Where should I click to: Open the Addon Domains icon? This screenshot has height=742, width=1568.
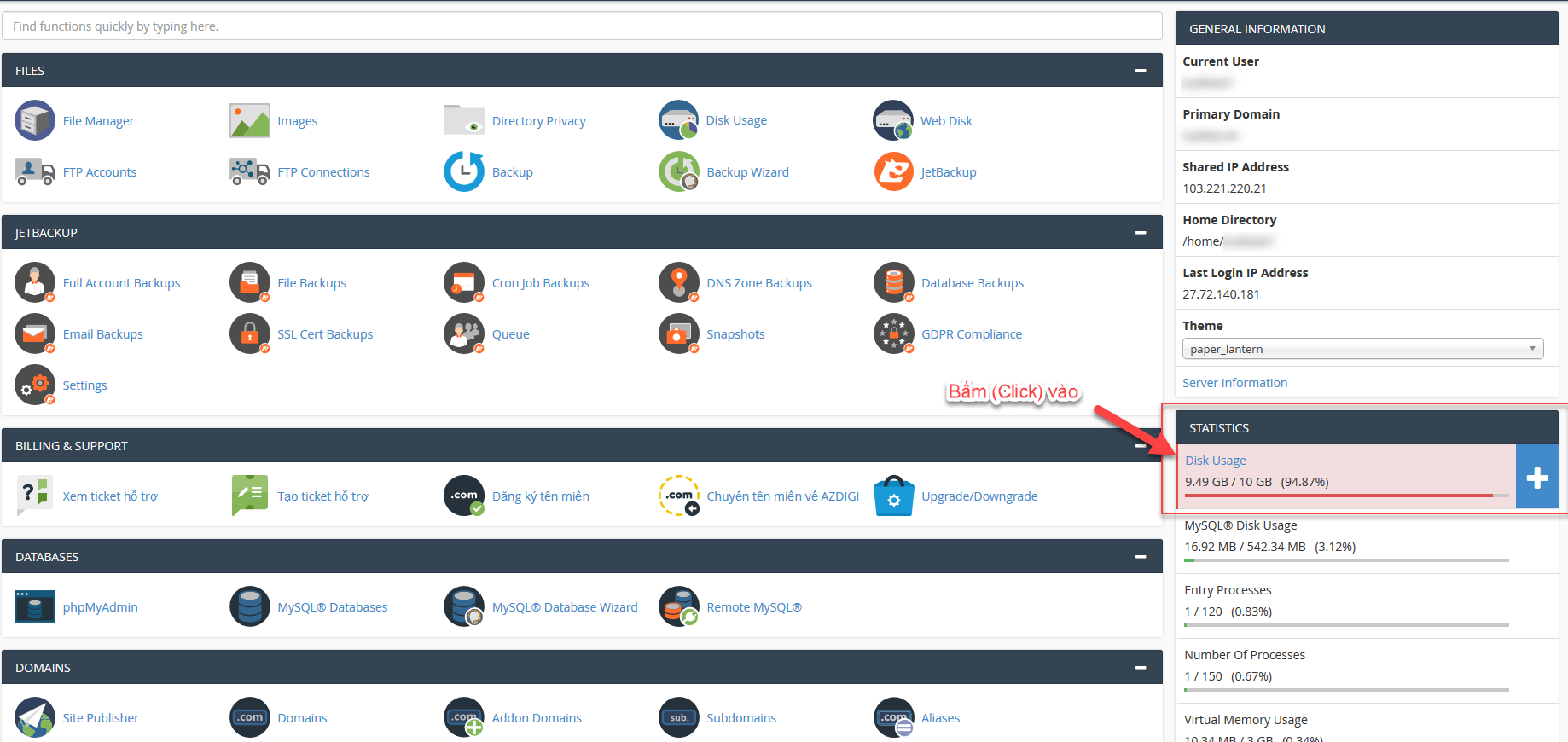464,717
